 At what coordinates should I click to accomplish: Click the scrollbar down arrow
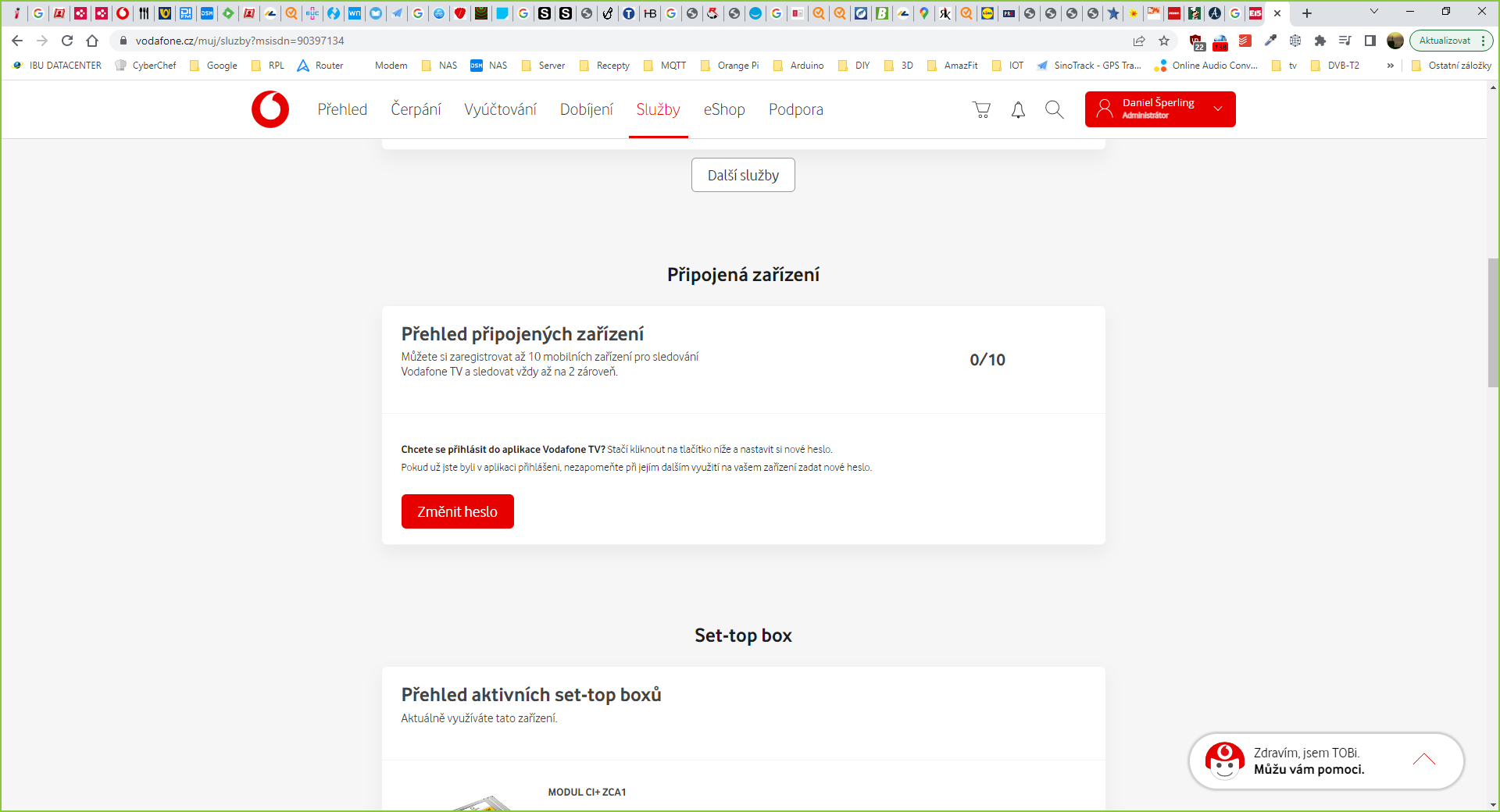click(1494, 805)
